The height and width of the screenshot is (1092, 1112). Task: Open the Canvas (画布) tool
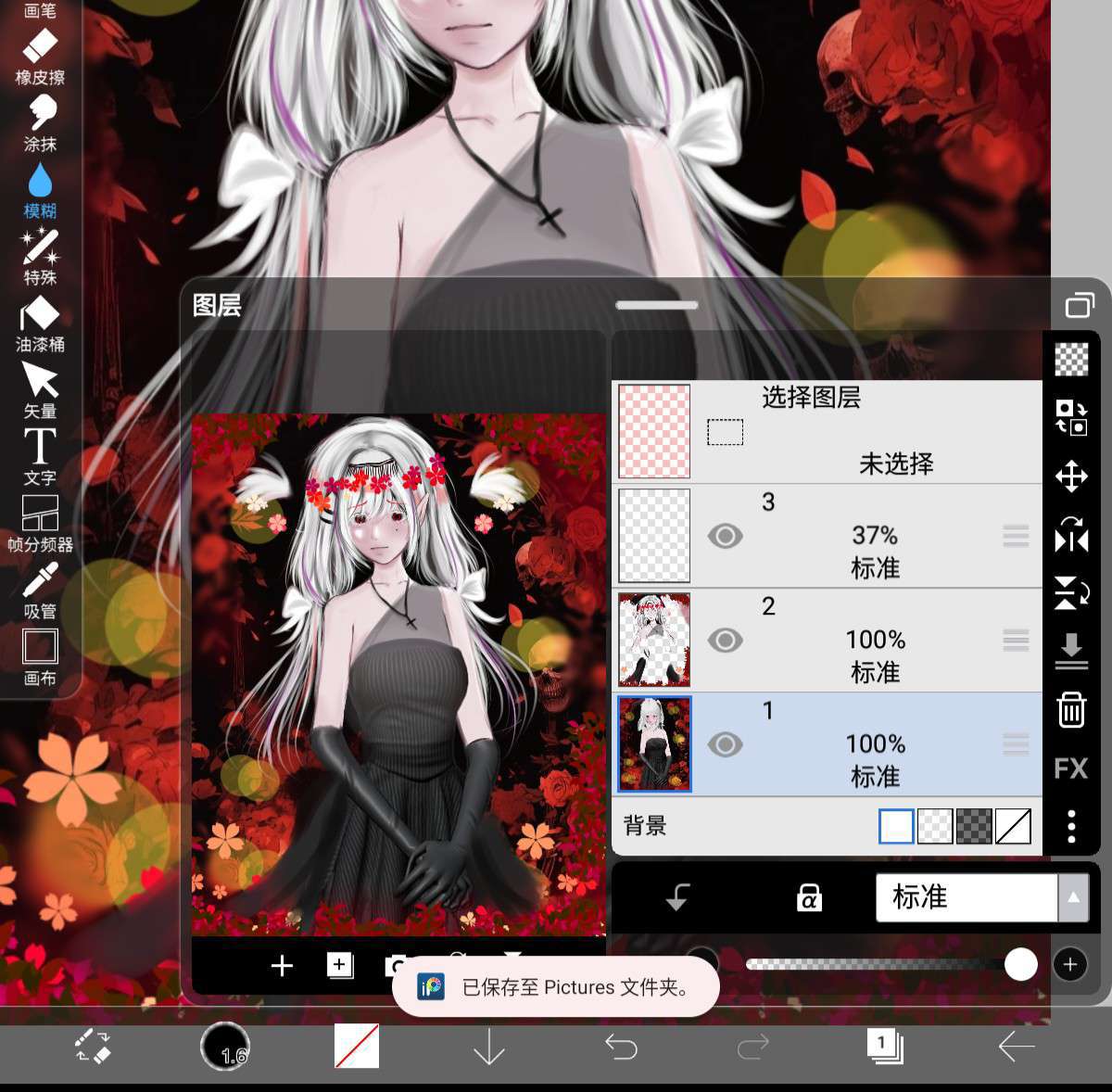40,658
